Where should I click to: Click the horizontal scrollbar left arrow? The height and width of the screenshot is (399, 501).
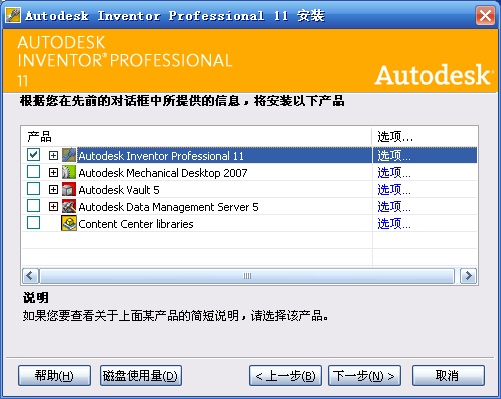[30, 276]
